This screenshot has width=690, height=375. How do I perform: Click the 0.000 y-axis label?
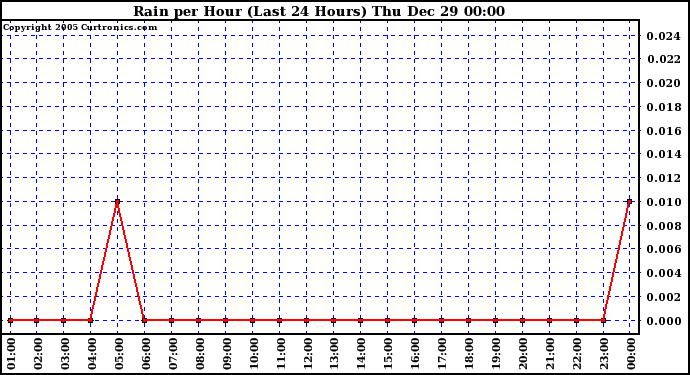663,321
